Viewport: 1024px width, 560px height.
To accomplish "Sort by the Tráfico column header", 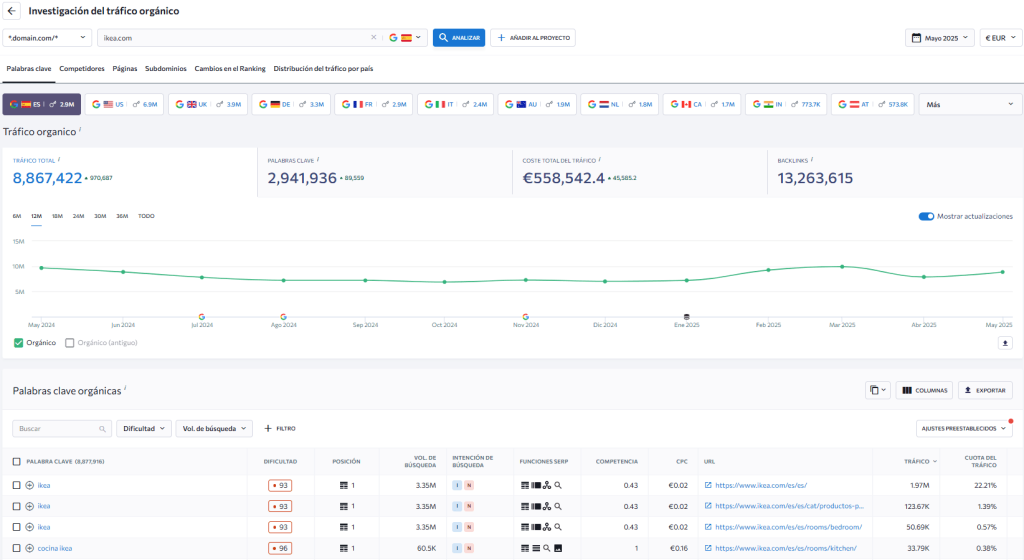I will click(920, 461).
